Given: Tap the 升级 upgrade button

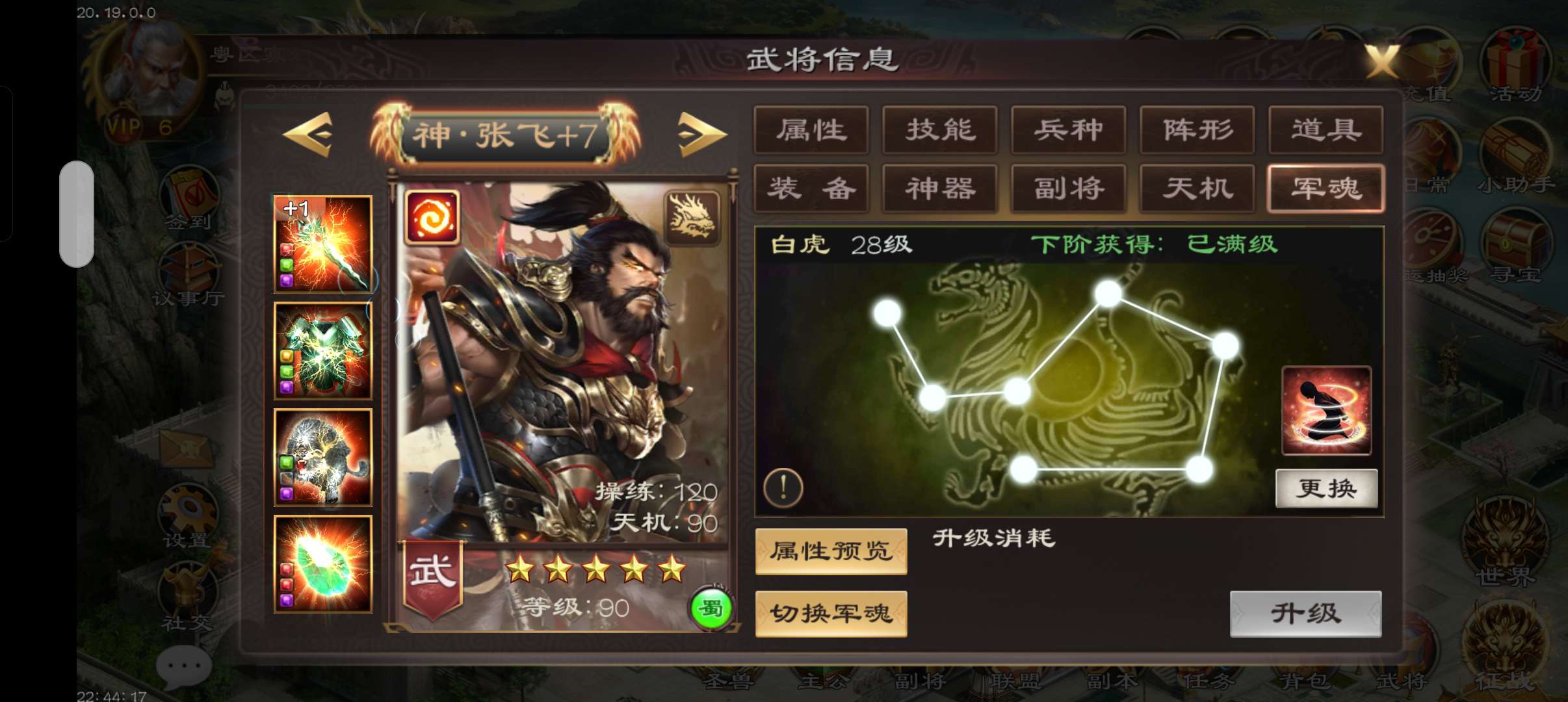Looking at the screenshot, I should [1306, 614].
